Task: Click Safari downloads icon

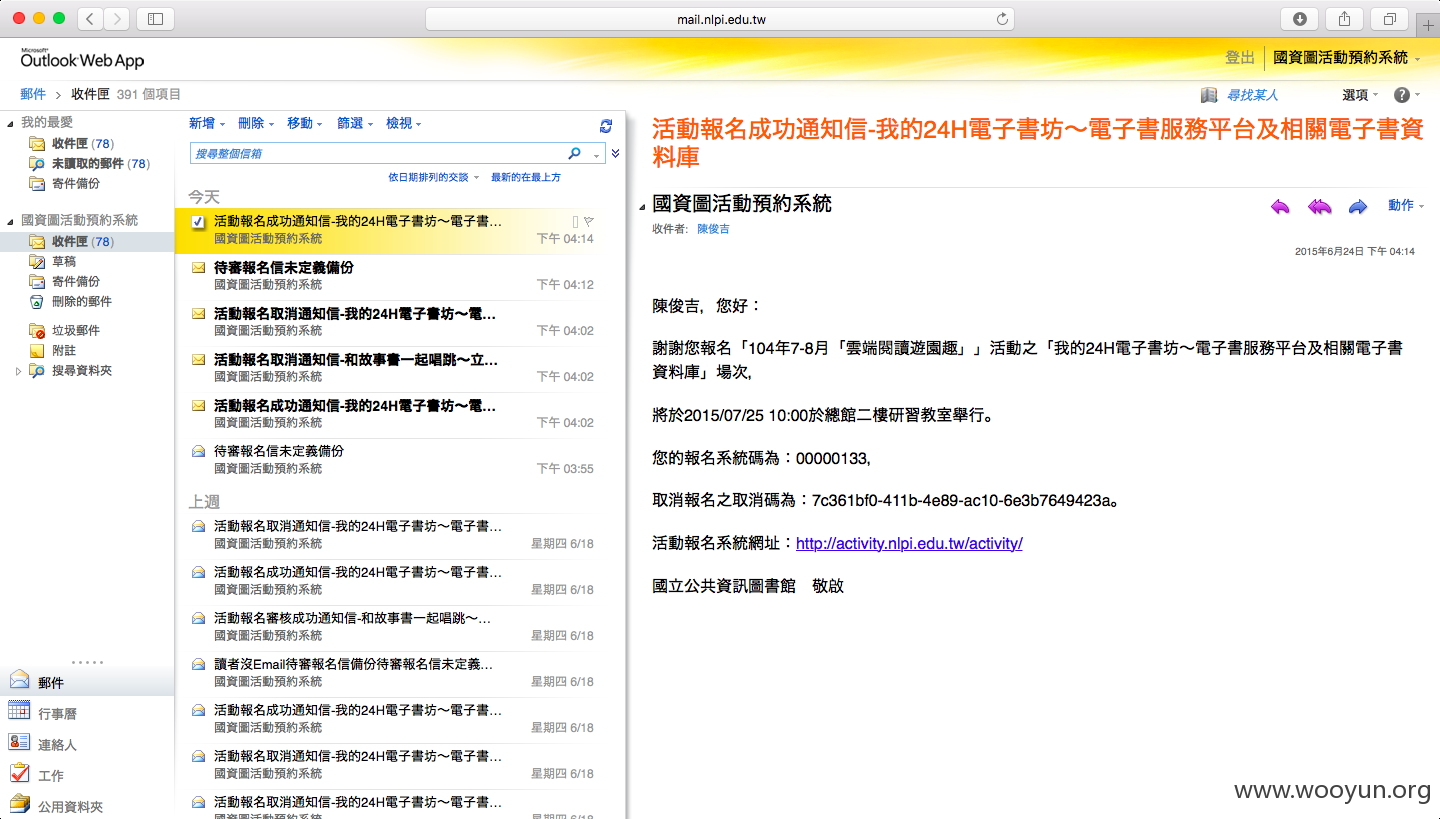Action: point(1300,19)
